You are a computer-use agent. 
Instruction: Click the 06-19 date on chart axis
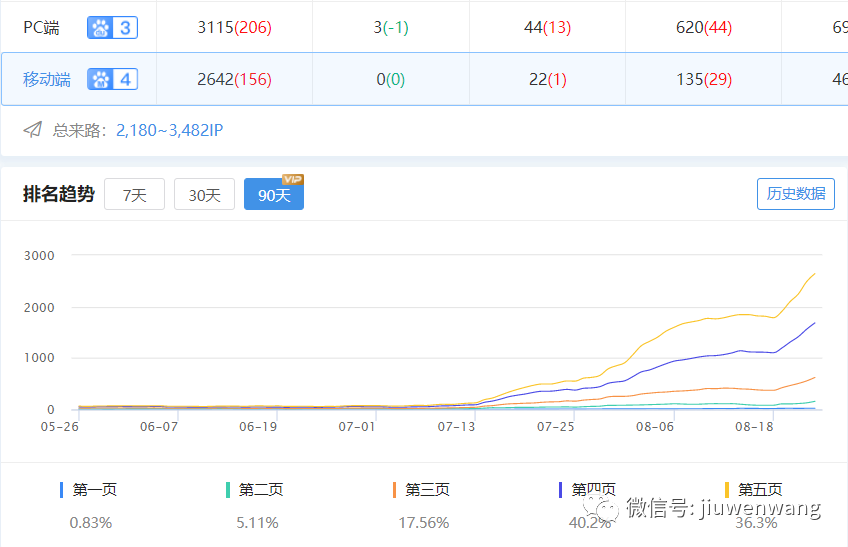(x=258, y=427)
